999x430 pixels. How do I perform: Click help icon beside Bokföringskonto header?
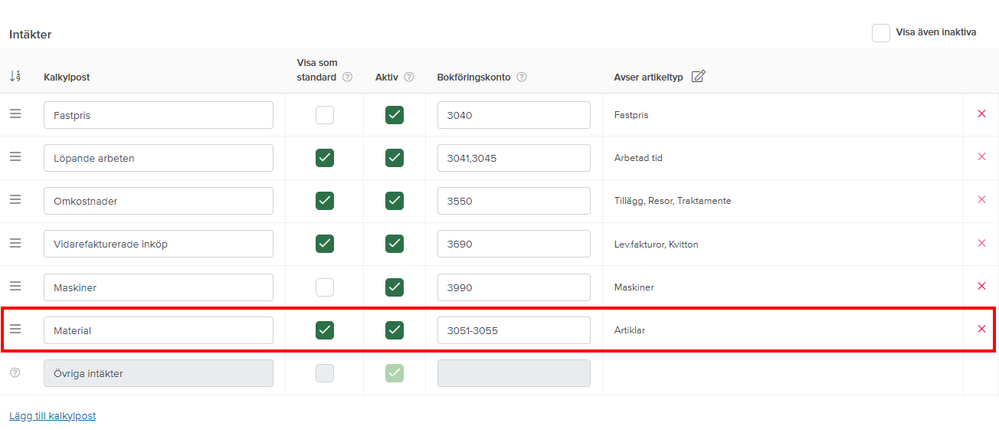pos(522,77)
